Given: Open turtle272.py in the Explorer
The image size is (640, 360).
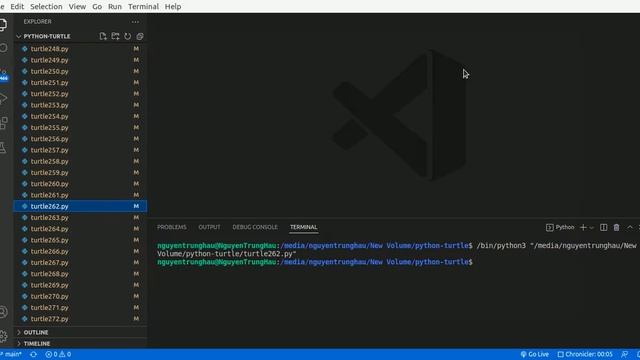Looking at the screenshot, I should pos(81,319).
